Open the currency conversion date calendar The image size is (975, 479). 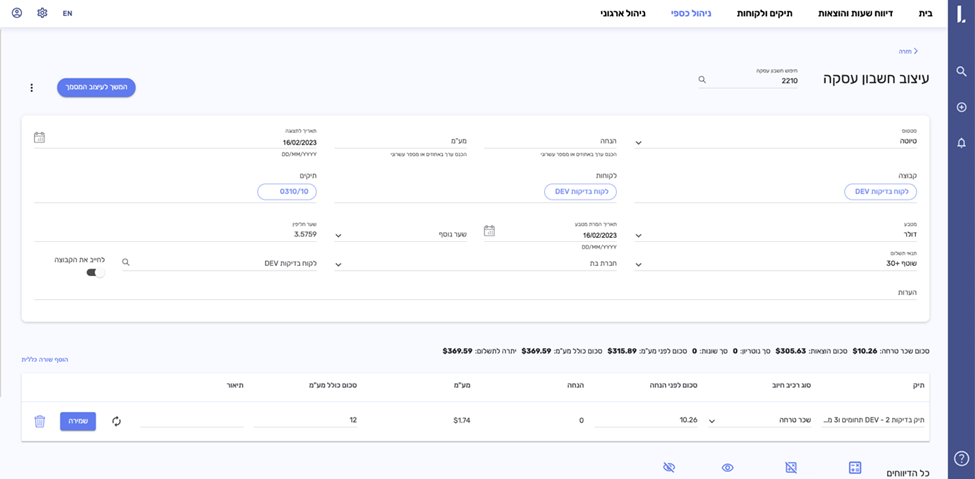(x=489, y=231)
